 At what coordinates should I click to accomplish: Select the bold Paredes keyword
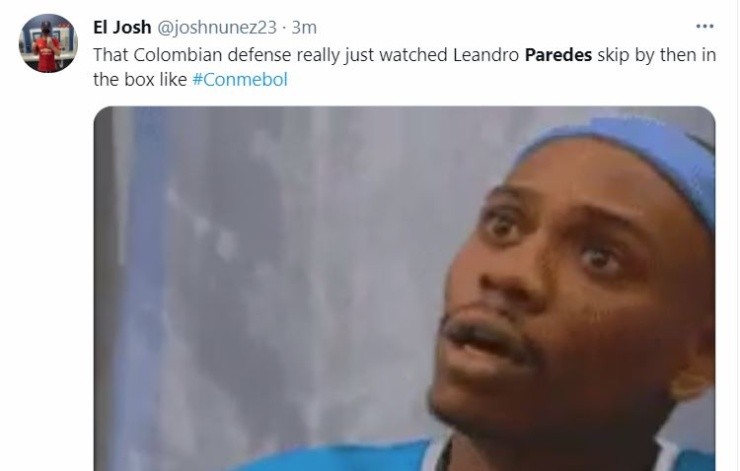[x=558, y=55]
